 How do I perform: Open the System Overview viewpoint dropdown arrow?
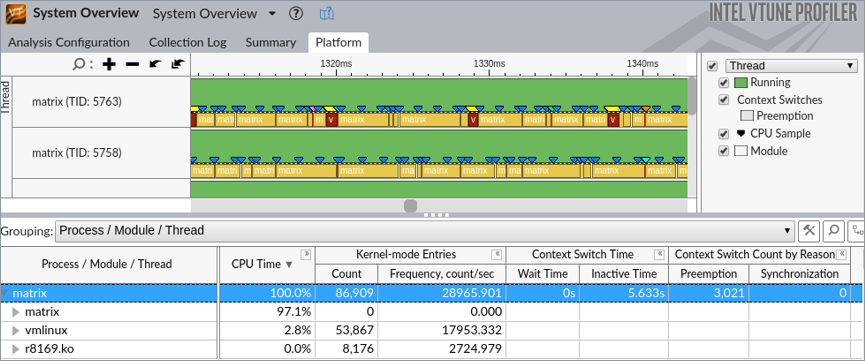pyautogui.click(x=272, y=14)
